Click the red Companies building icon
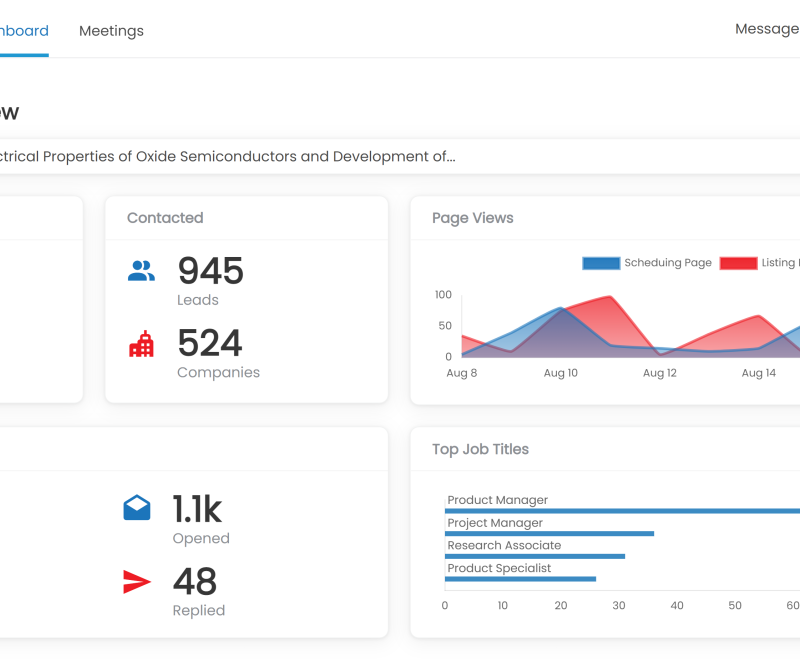The width and height of the screenshot is (800, 671). [x=142, y=344]
